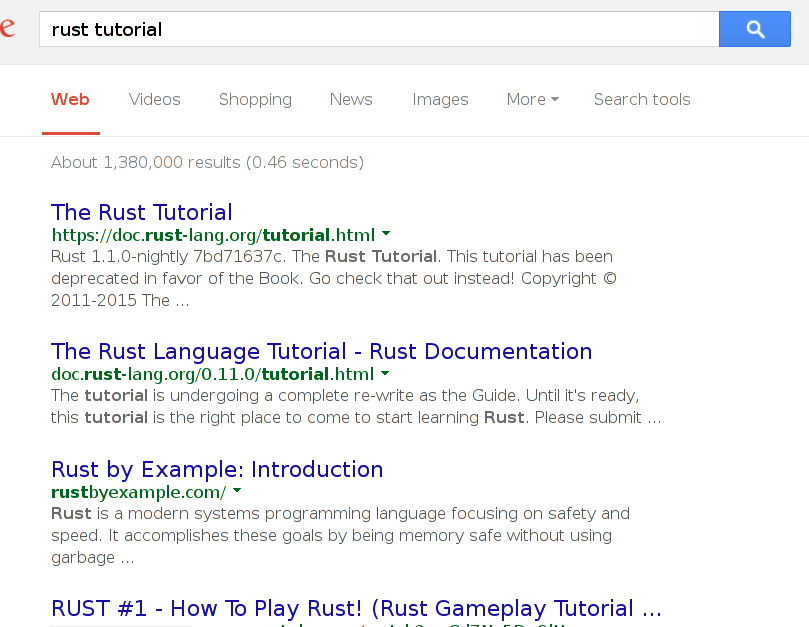This screenshot has width=809, height=627.
Task: Expand the arrow beside rustbyexample.com URL
Action: 236,491
